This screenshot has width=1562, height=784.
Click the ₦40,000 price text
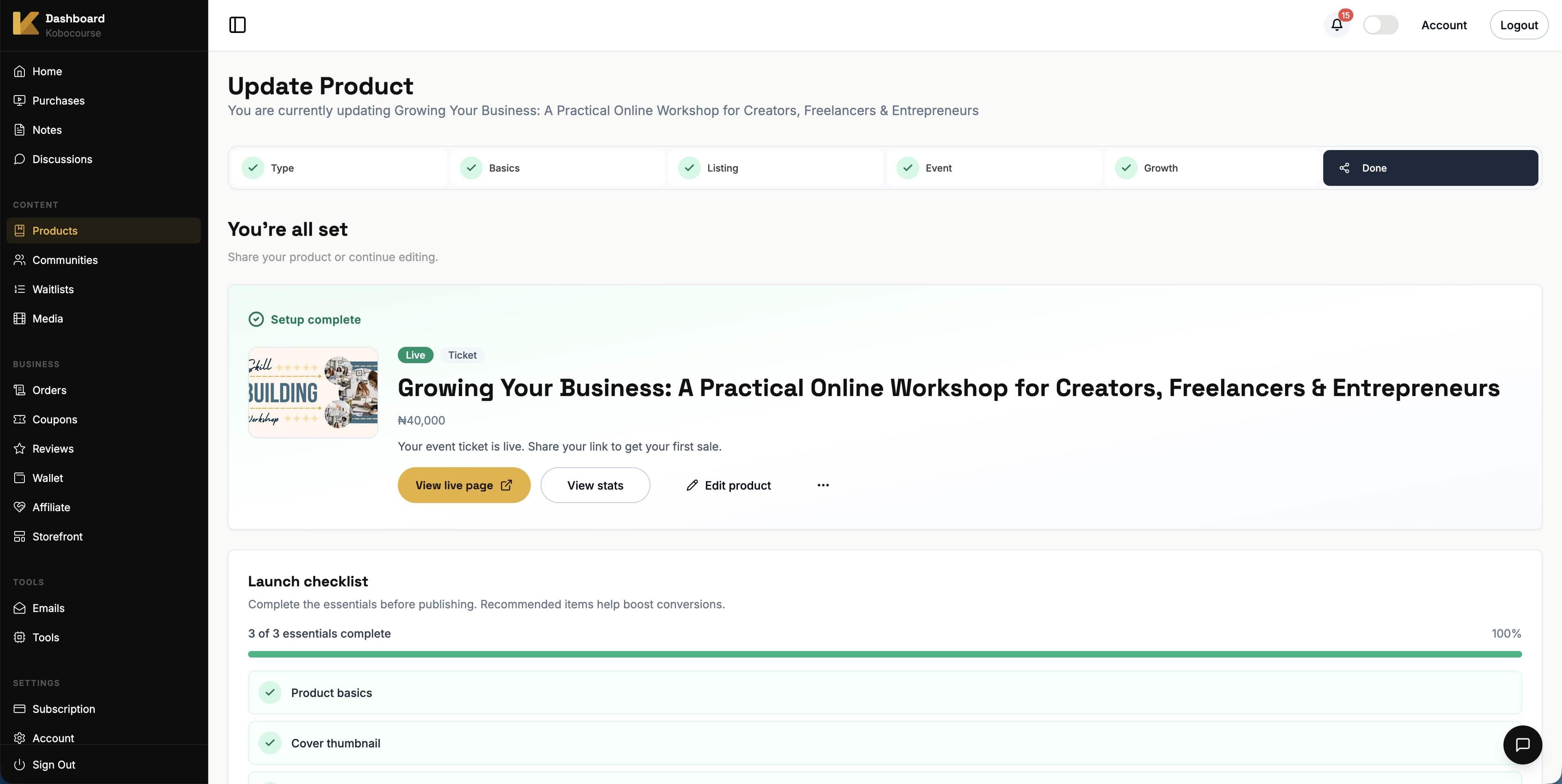click(x=421, y=420)
